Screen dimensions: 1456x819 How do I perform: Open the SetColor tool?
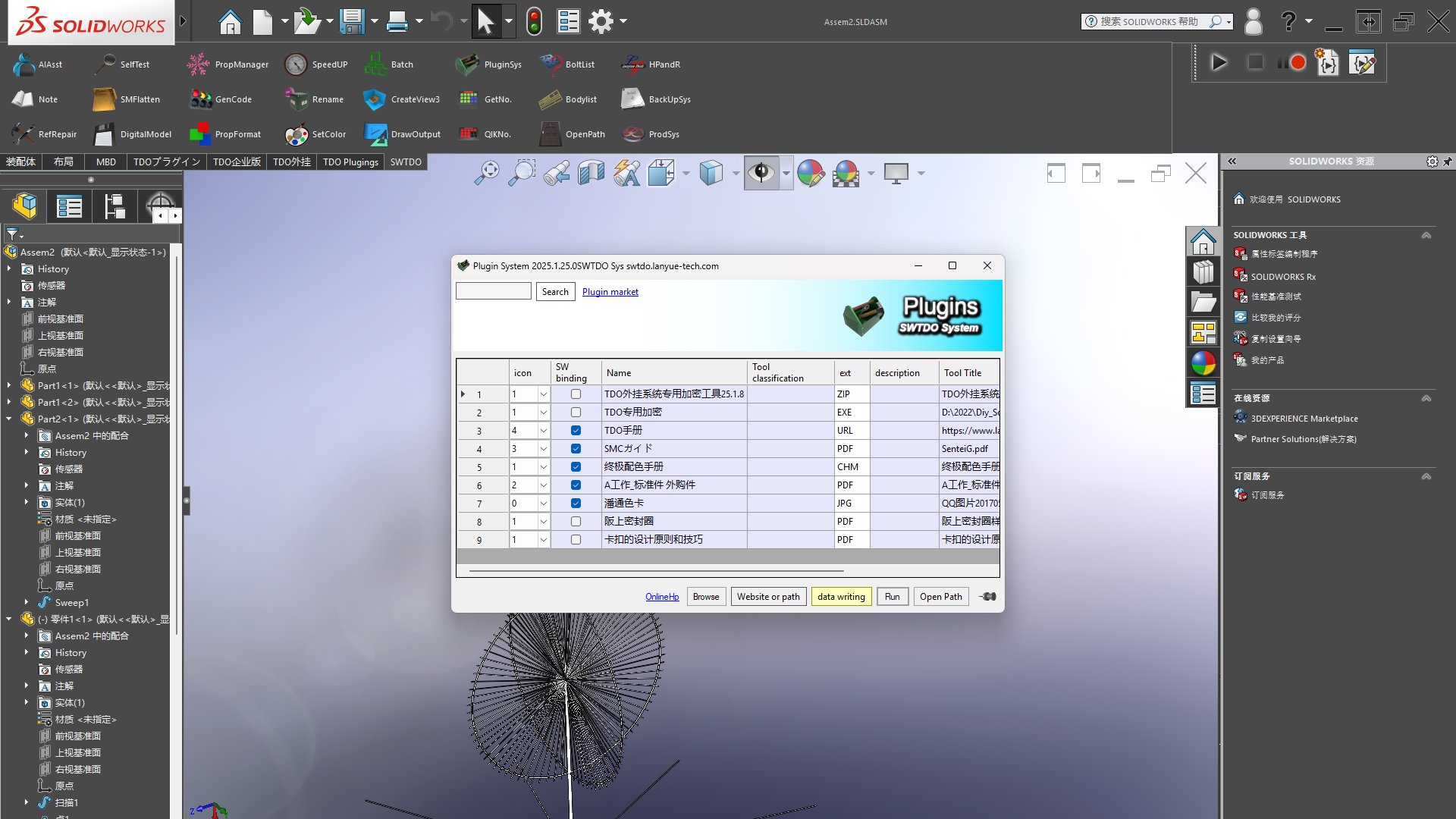pyautogui.click(x=297, y=134)
